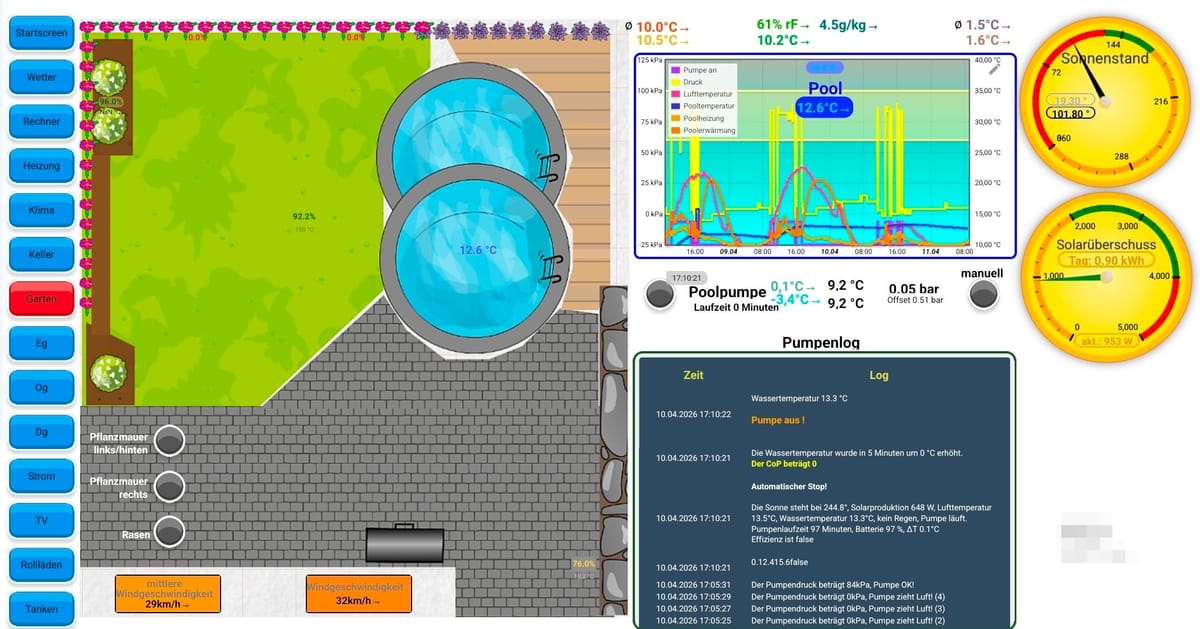Viewport: 1200px width, 629px height.
Task: Click the mittlere Windgeschwindigkeit tile
Action: click(x=167, y=593)
